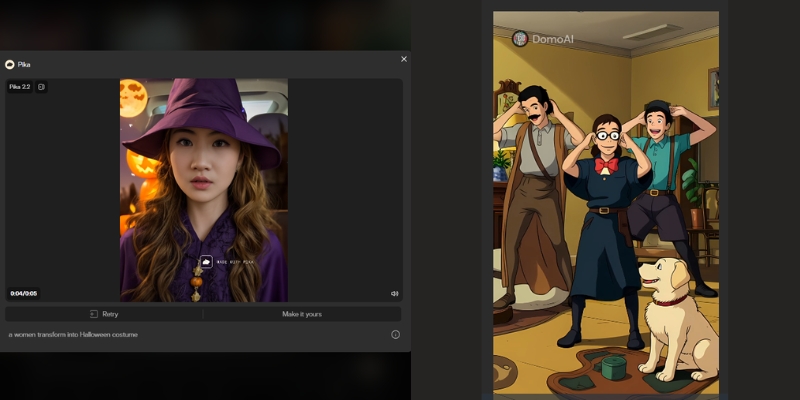Toggle the video sound speaker icon
This screenshot has height=400, width=800.
pyautogui.click(x=394, y=294)
